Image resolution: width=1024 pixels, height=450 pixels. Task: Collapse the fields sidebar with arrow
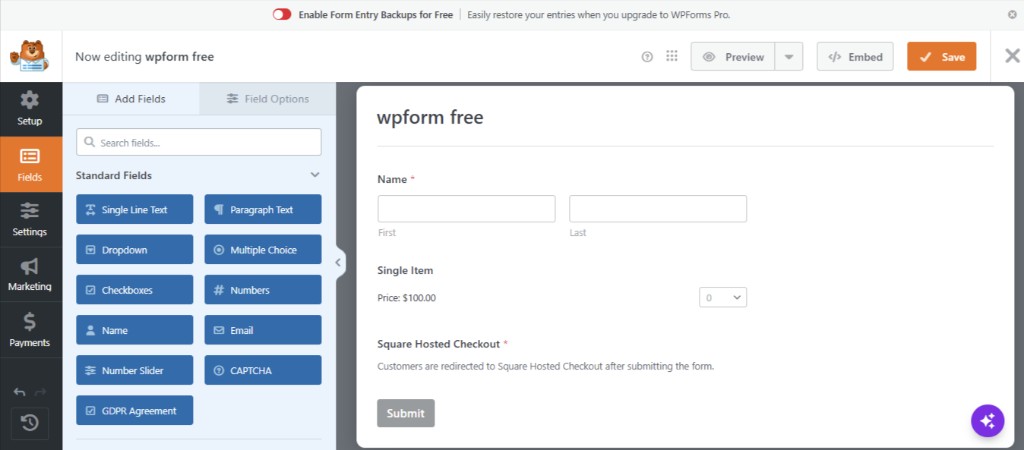click(x=338, y=263)
